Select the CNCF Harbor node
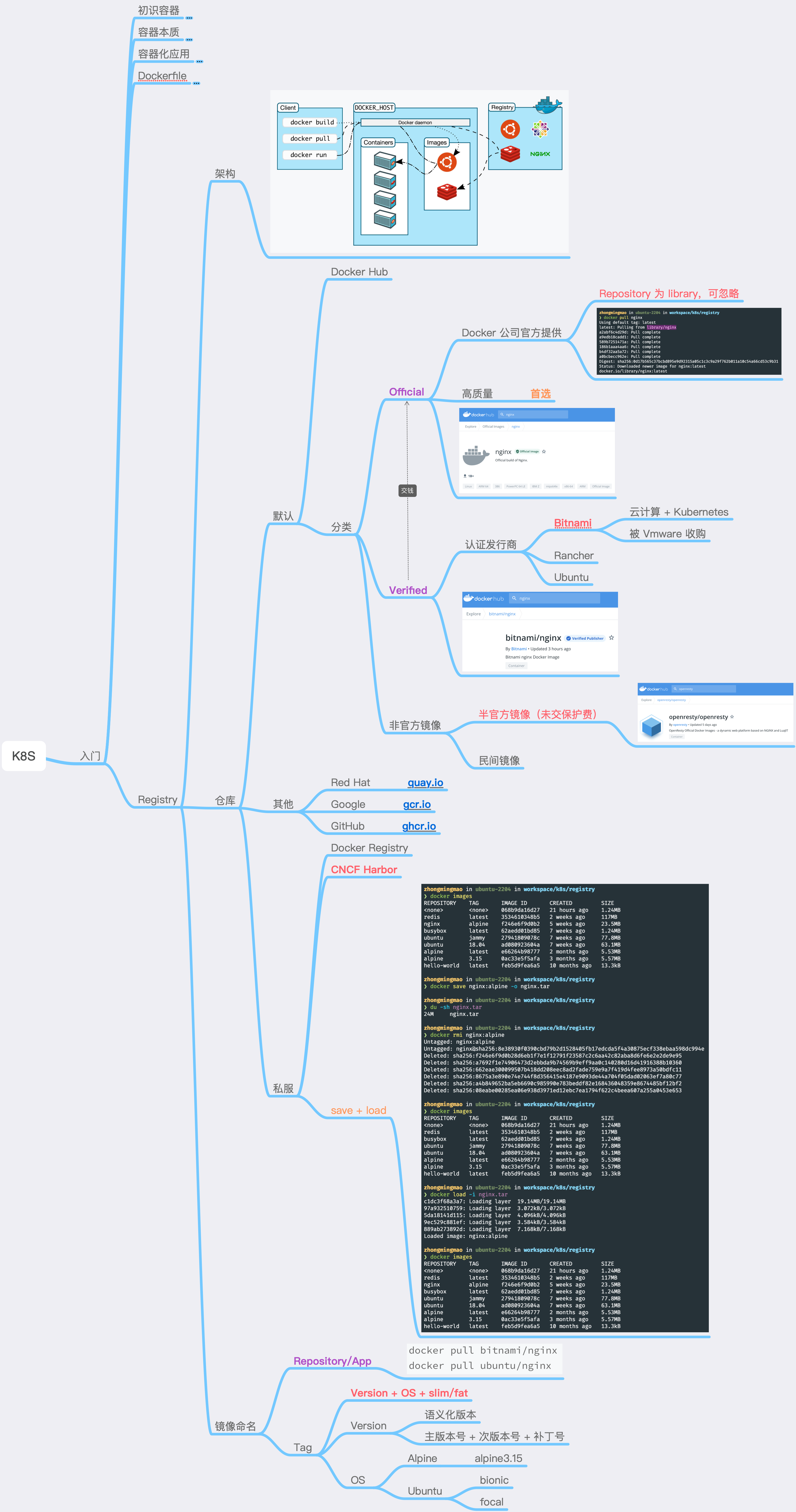 (x=363, y=869)
